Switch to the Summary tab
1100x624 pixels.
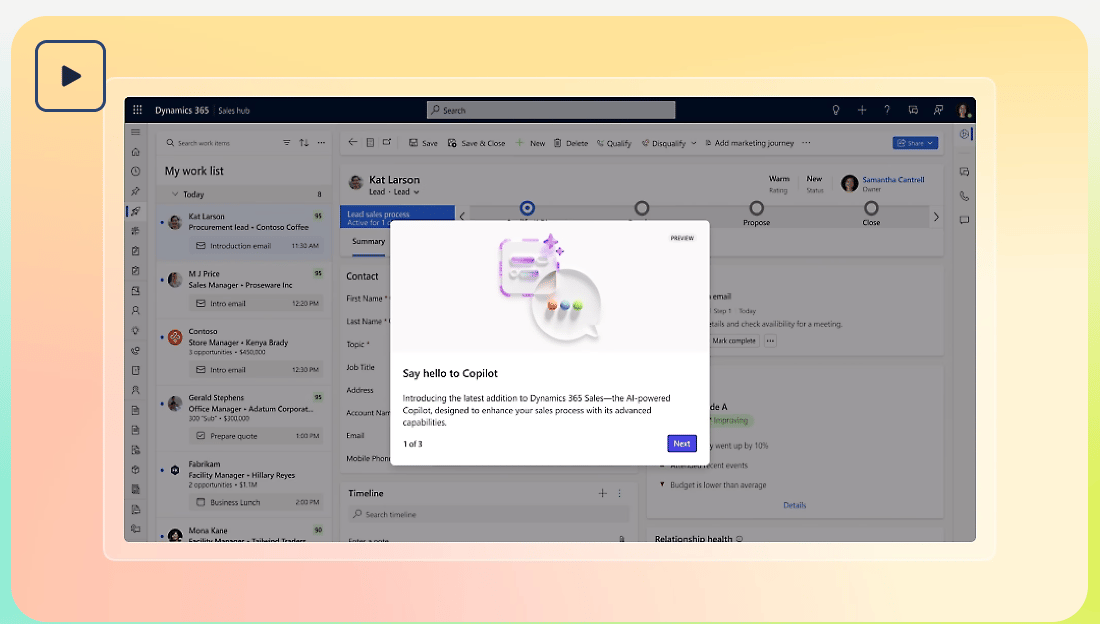pyautogui.click(x=368, y=241)
